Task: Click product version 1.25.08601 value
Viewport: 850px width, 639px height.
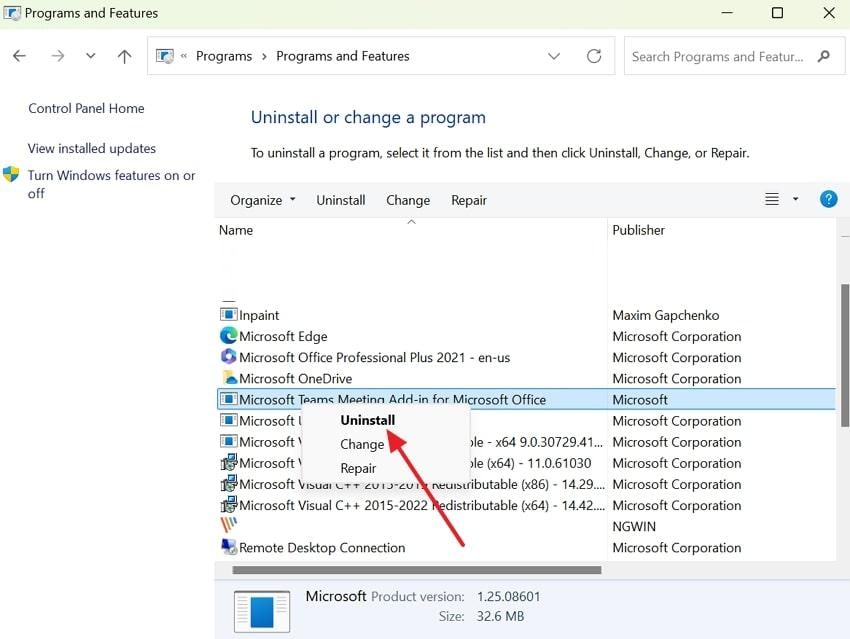Action: [x=508, y=597]
